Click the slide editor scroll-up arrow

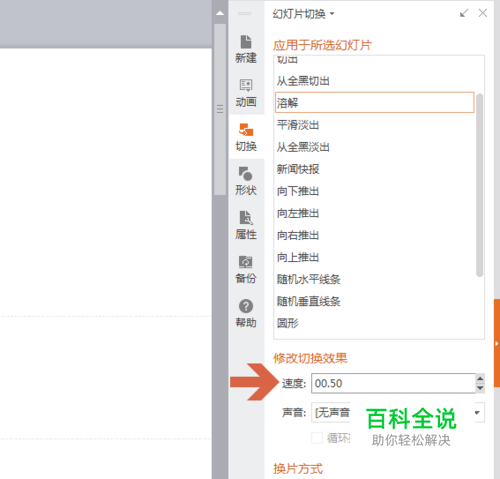point(220,13)
